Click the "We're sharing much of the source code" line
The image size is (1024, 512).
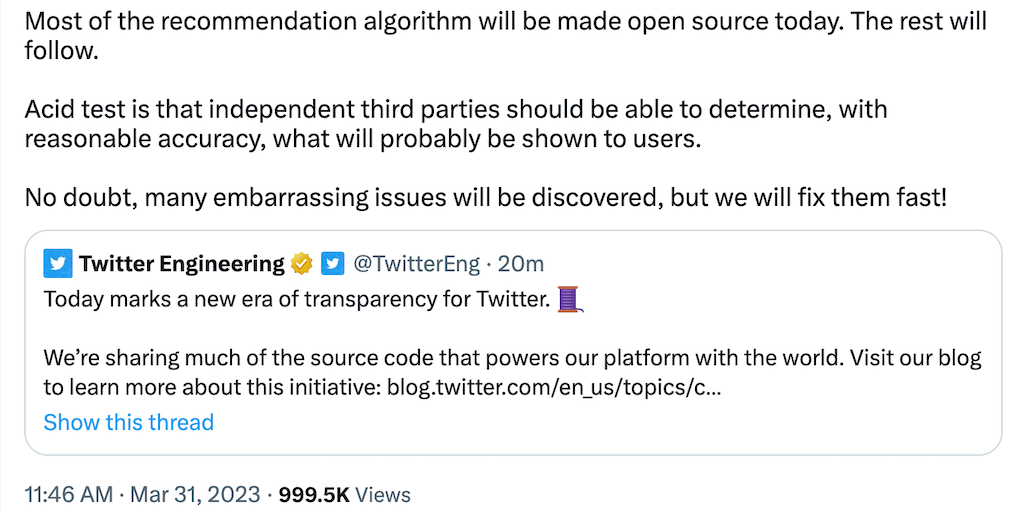512,358
